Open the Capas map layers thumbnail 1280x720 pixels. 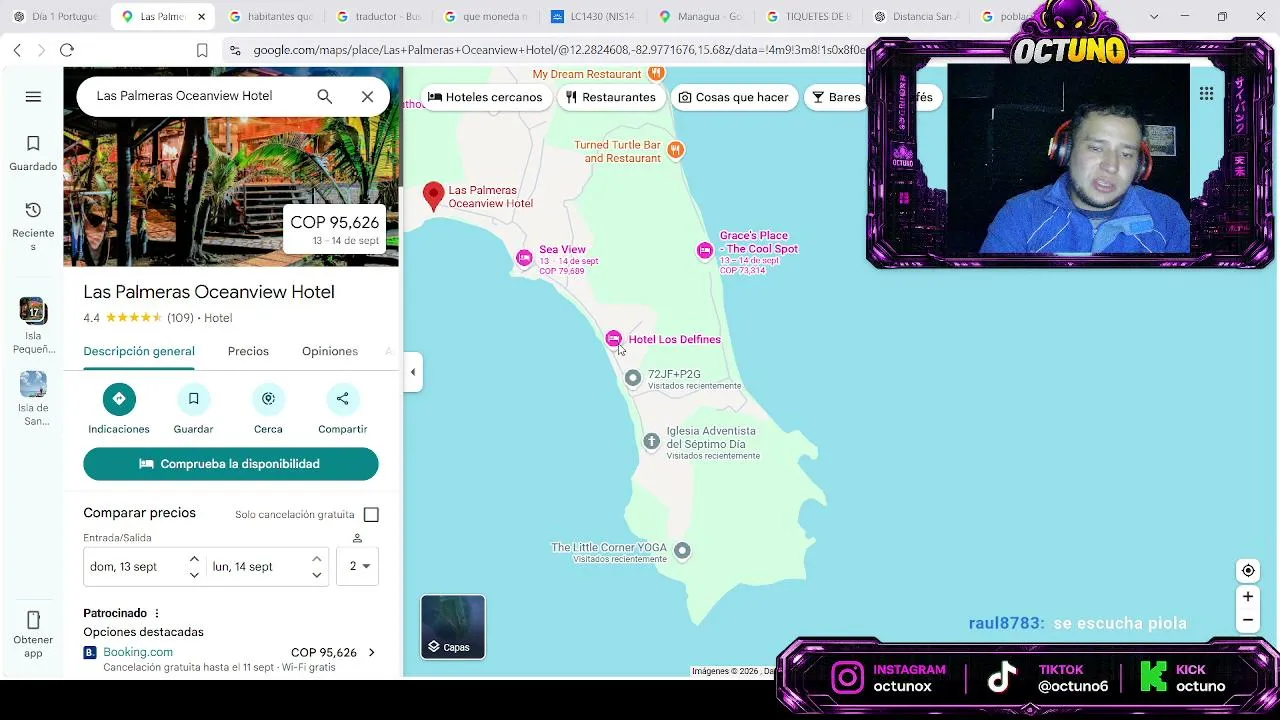pos(453,627)
